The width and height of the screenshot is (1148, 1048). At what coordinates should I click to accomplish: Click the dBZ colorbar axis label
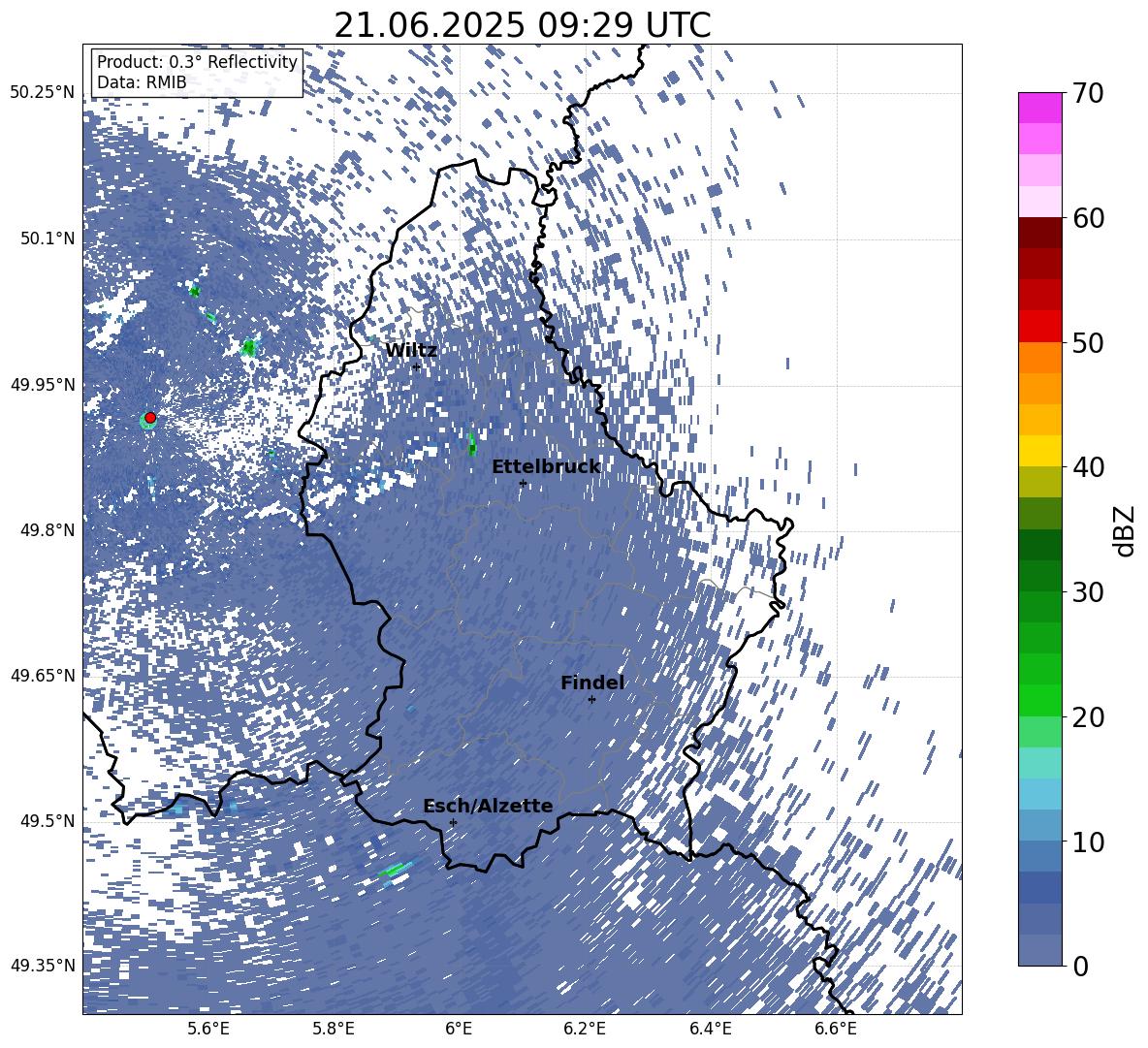click(1125, 530)
